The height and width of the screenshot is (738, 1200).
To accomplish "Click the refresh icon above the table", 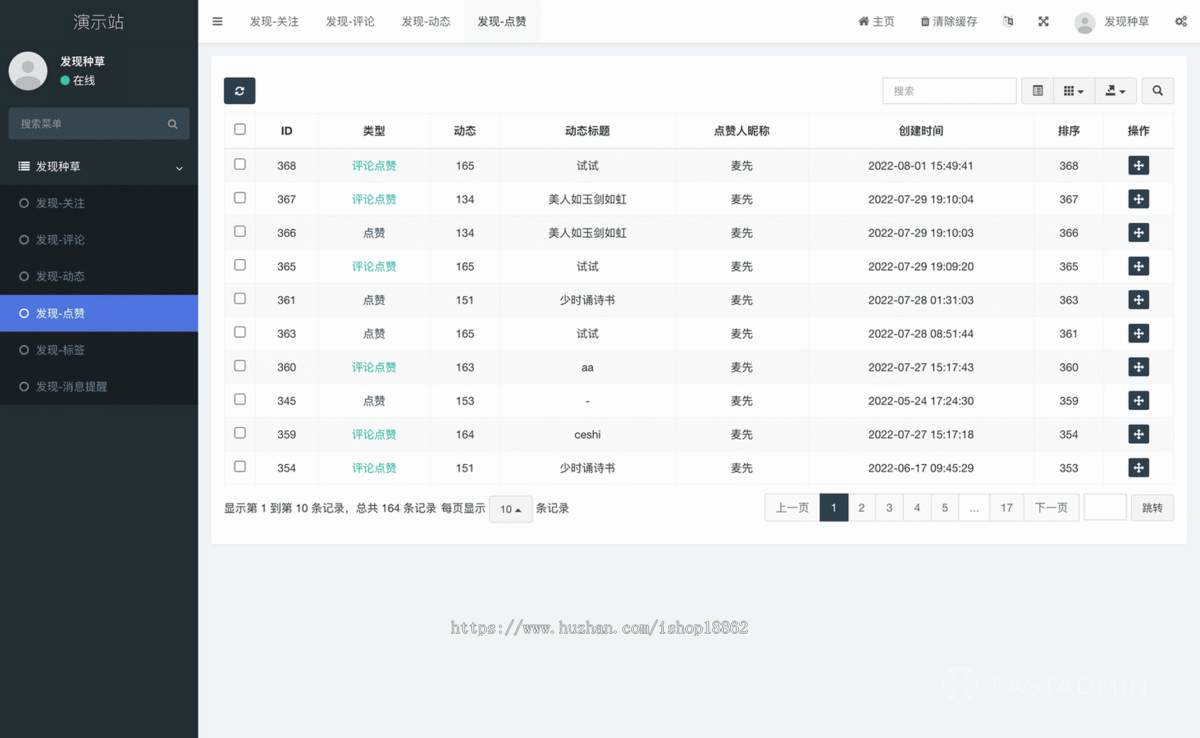I will (239, 90).
